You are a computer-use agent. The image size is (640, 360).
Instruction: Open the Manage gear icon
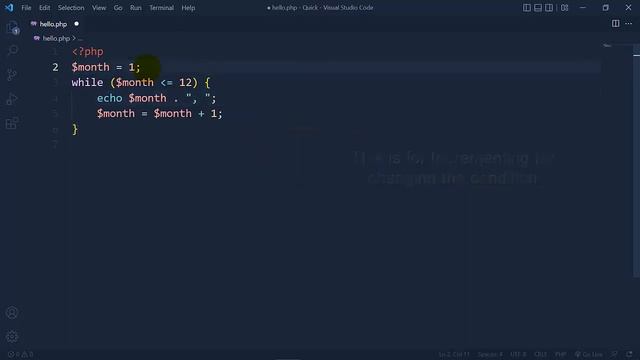(12, 336)
